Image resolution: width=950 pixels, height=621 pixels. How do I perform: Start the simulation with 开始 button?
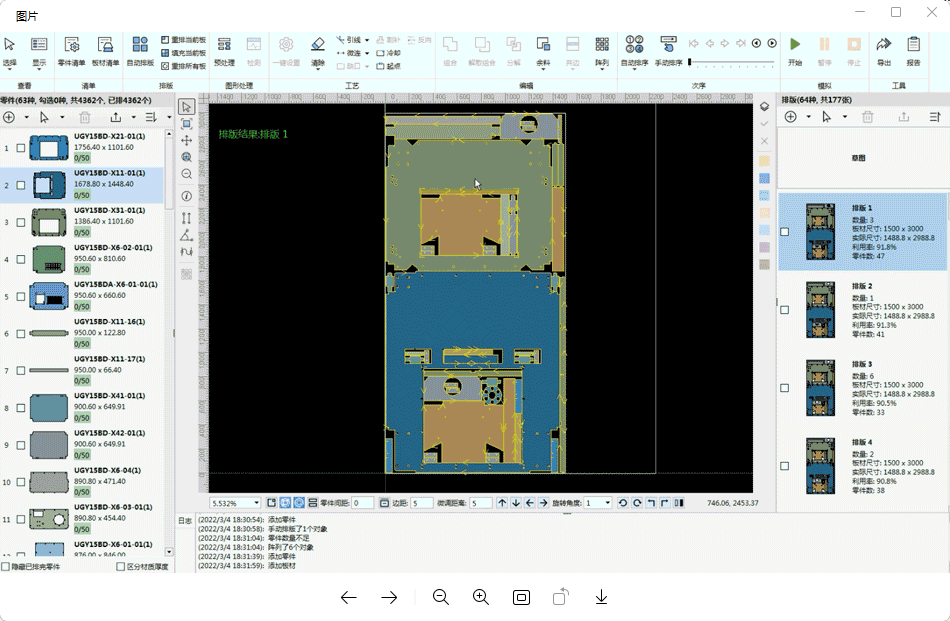(x=795, y=50)
